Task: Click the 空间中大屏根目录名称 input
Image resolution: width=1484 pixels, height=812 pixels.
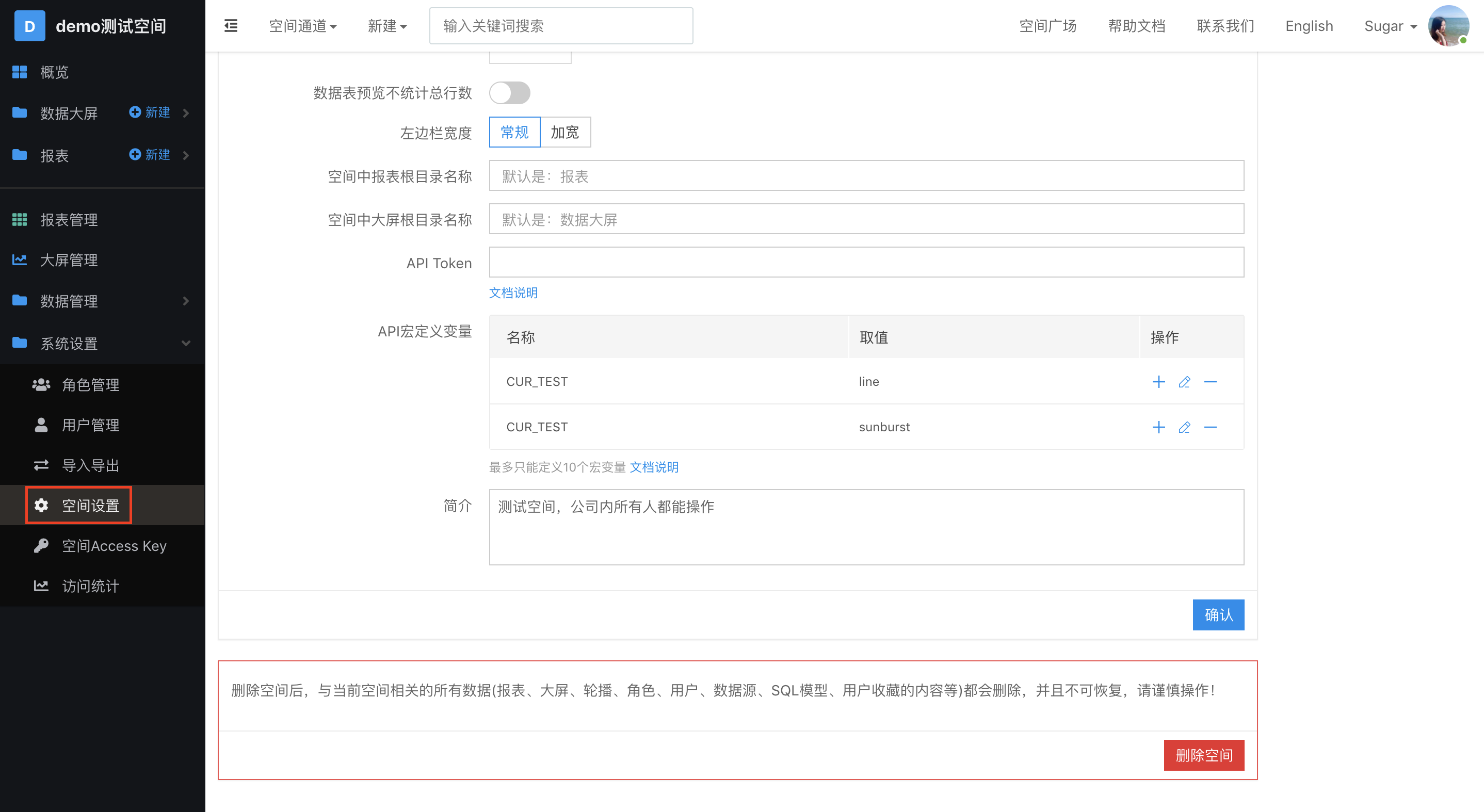Action: (866, 219)
